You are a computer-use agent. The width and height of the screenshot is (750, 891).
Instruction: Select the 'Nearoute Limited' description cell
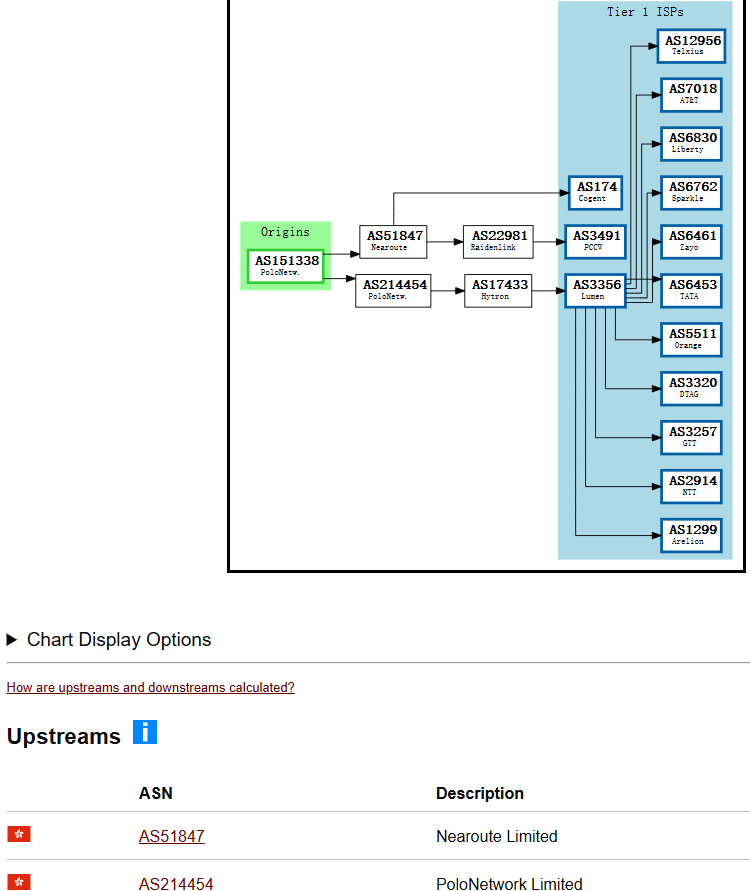point(497,836)
